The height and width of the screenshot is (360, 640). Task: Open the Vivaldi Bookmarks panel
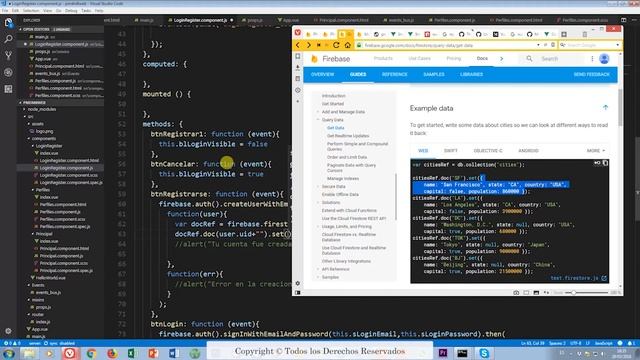298,56
